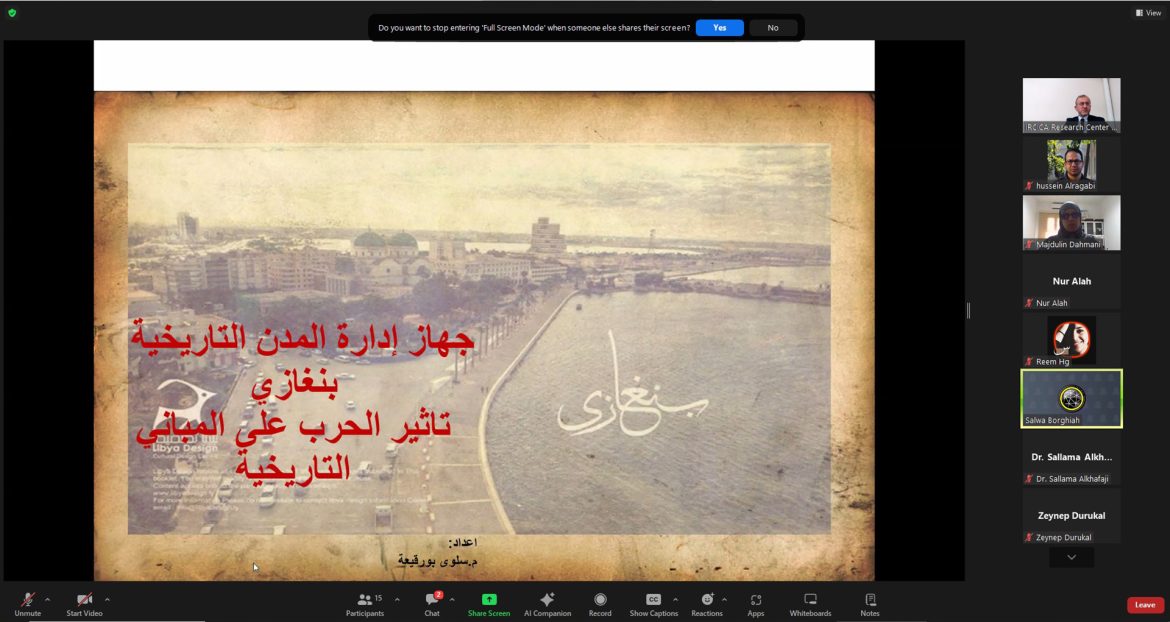Select Salwa Borghiah's video thumbnail
This screenshot has width=1170, height=622.
[x=1071, y=398]
